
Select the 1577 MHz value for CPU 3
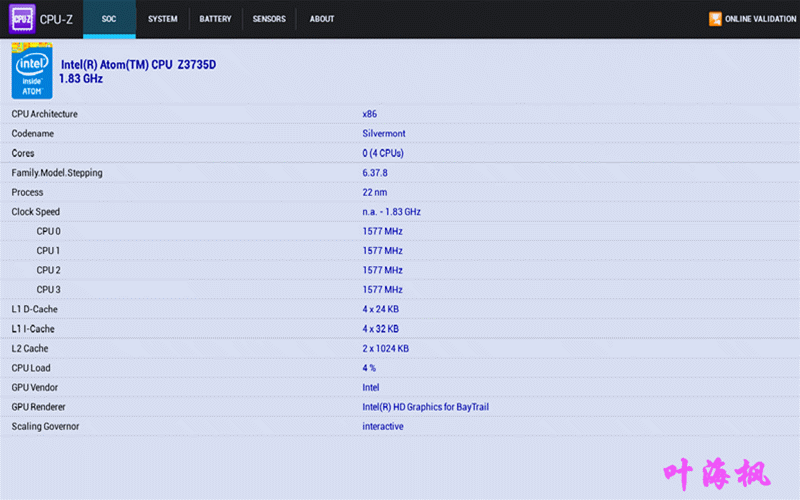[382, 289]
